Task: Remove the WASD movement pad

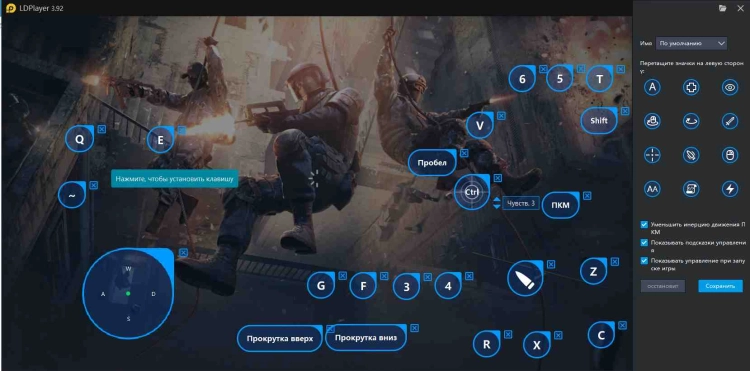Action: pos(184,252)
